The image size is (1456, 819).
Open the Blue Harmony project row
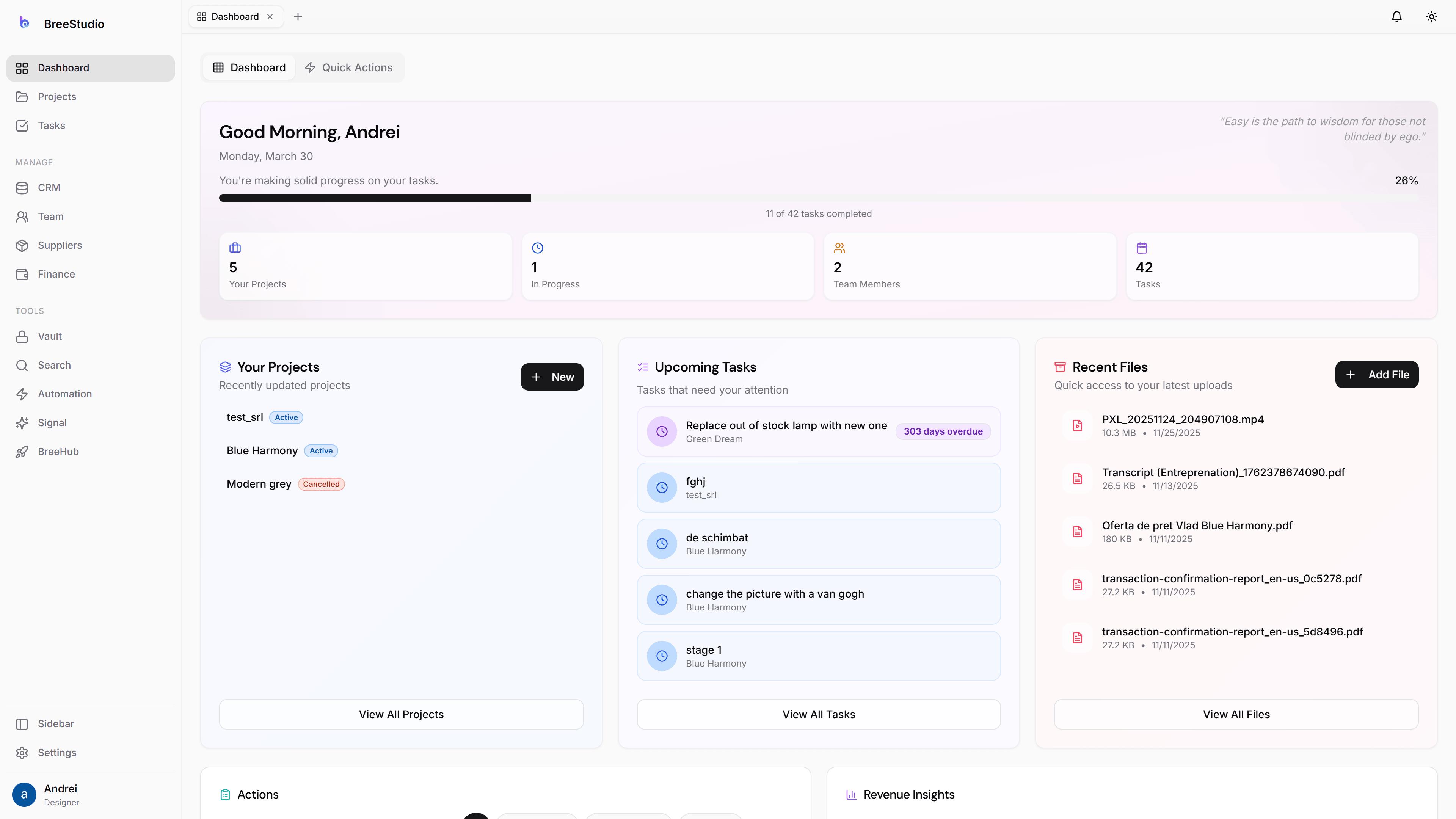click(401, 450)
